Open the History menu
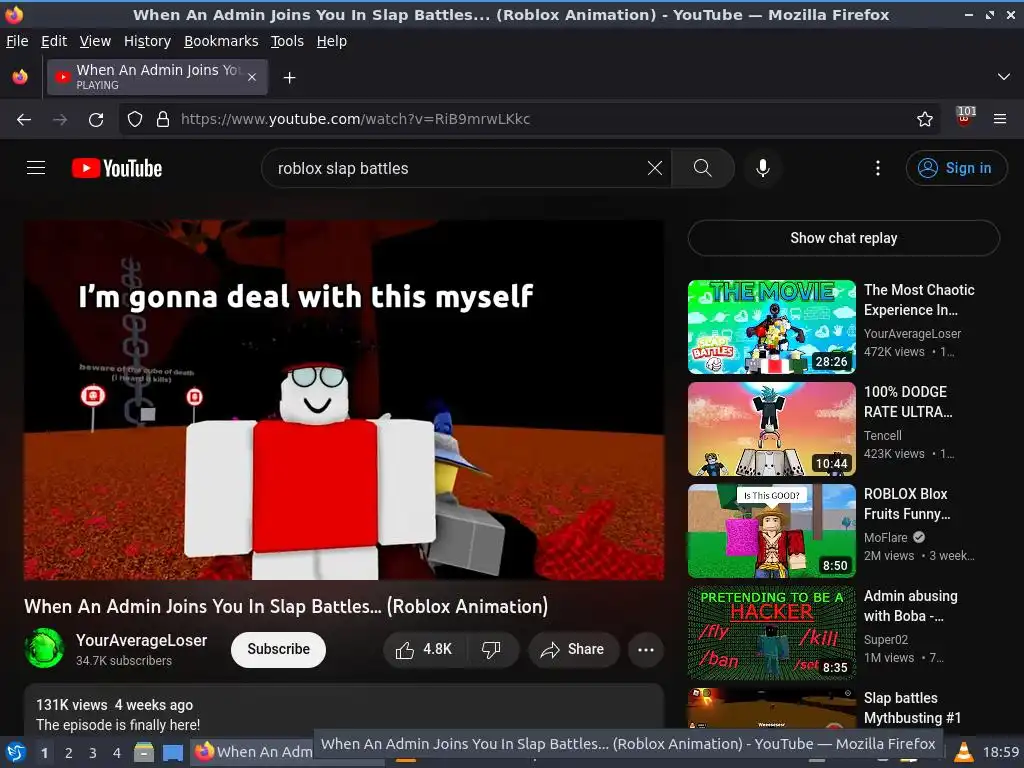This screenshot has height=768, width=1024. pos(147,41)
